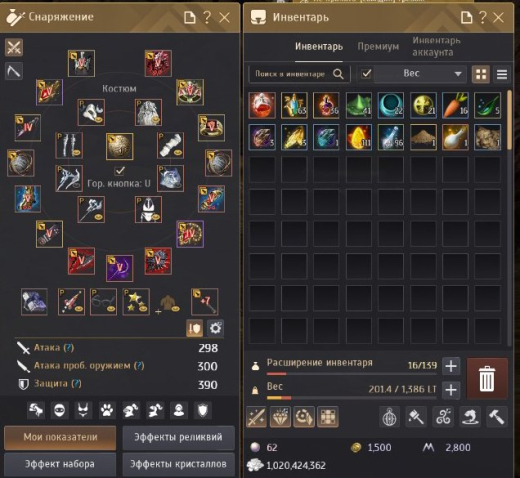Click the trash can delete icon
Screen dimensions: 520x478
coord(487,378)
